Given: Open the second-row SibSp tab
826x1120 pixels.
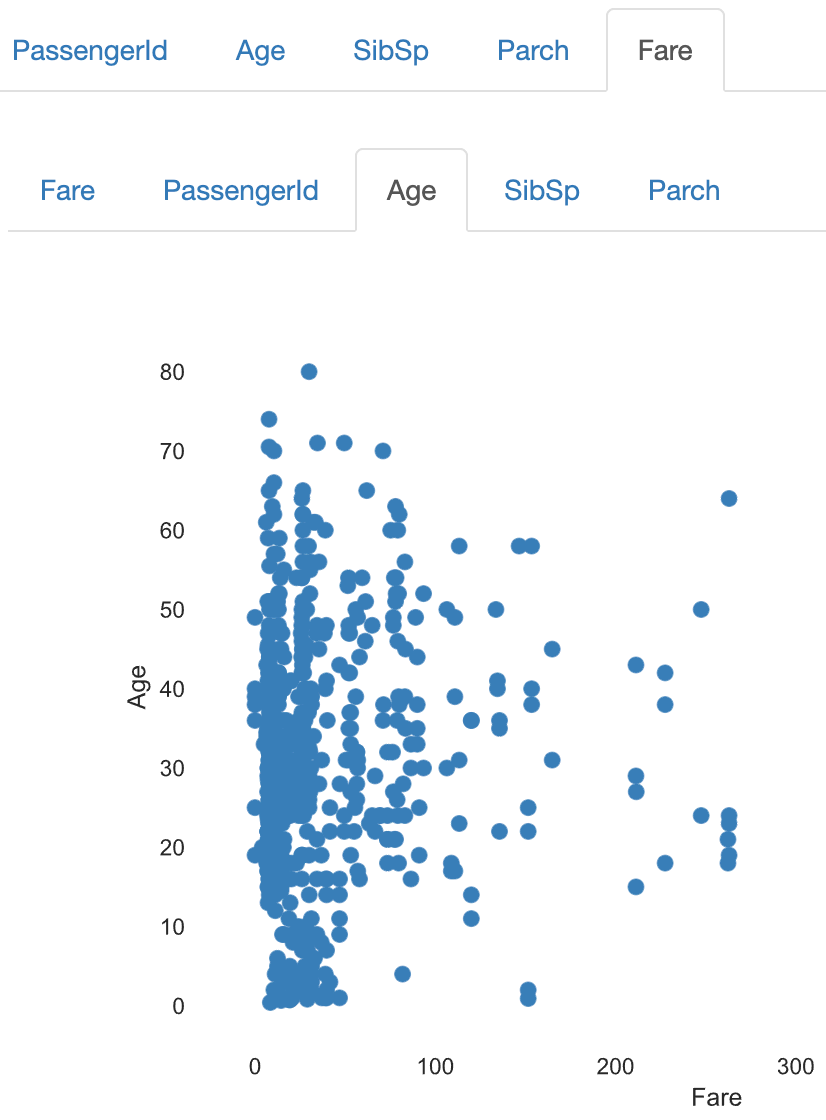Looking at the screenshot, I should pos(542,191).
